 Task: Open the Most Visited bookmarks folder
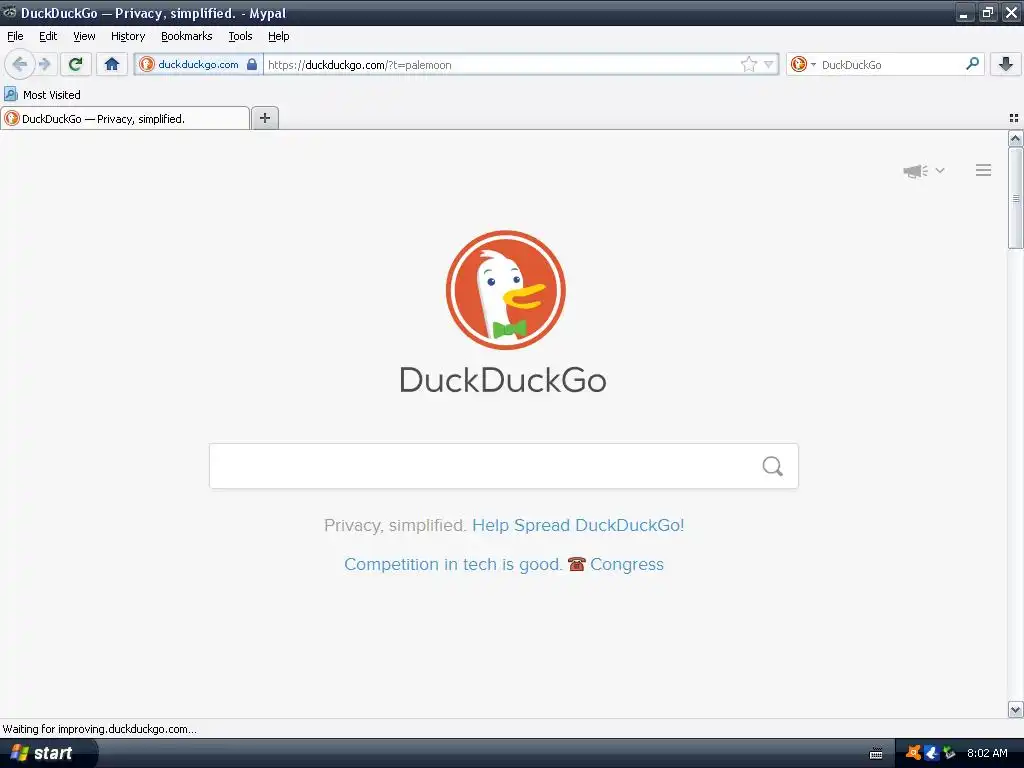click(x=42, y=95)
